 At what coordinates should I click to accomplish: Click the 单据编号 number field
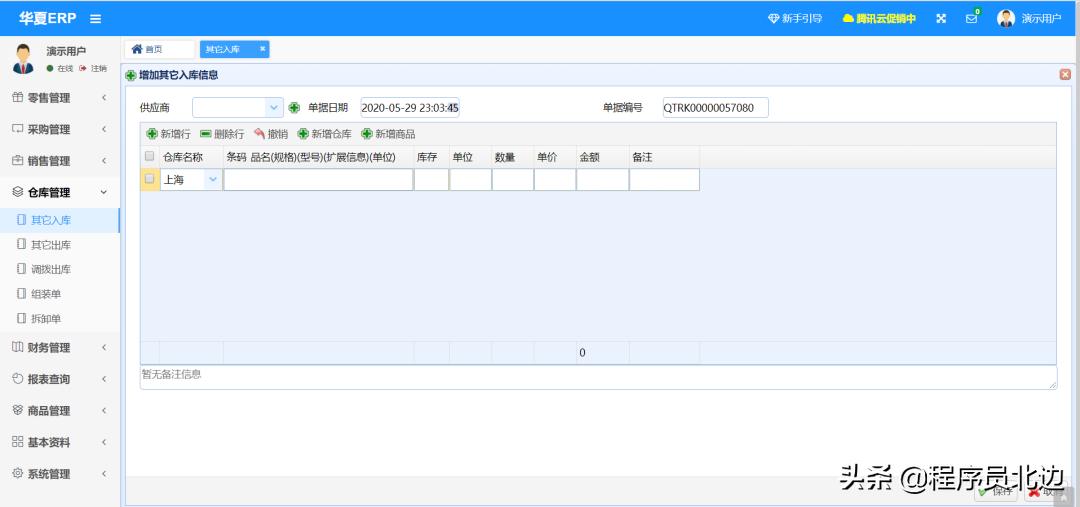716,107
